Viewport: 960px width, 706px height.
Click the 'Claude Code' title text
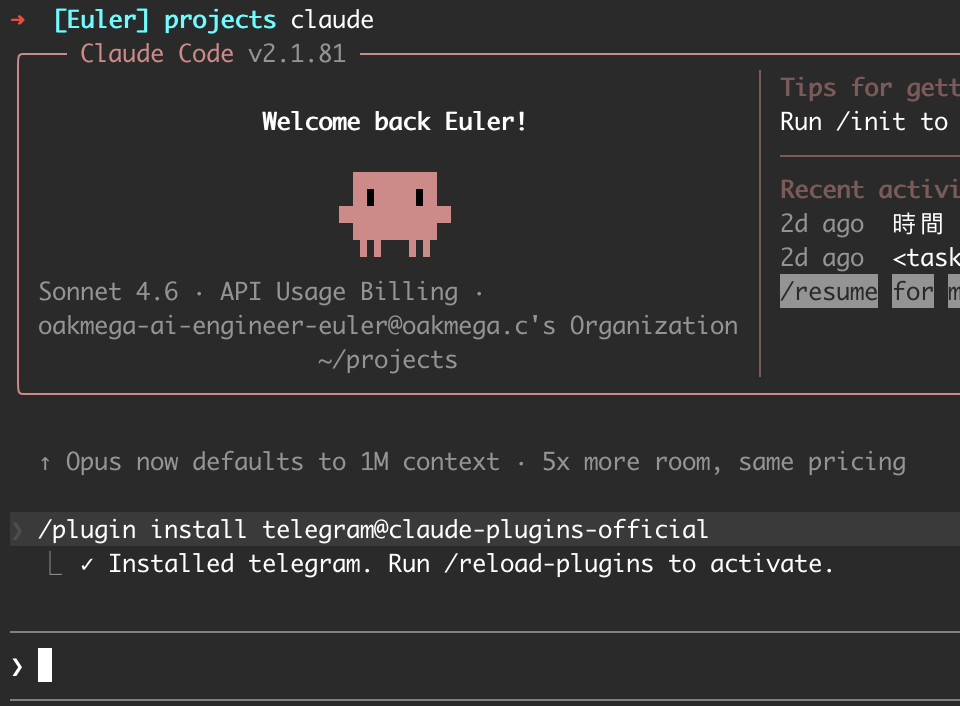coord(157,54)
